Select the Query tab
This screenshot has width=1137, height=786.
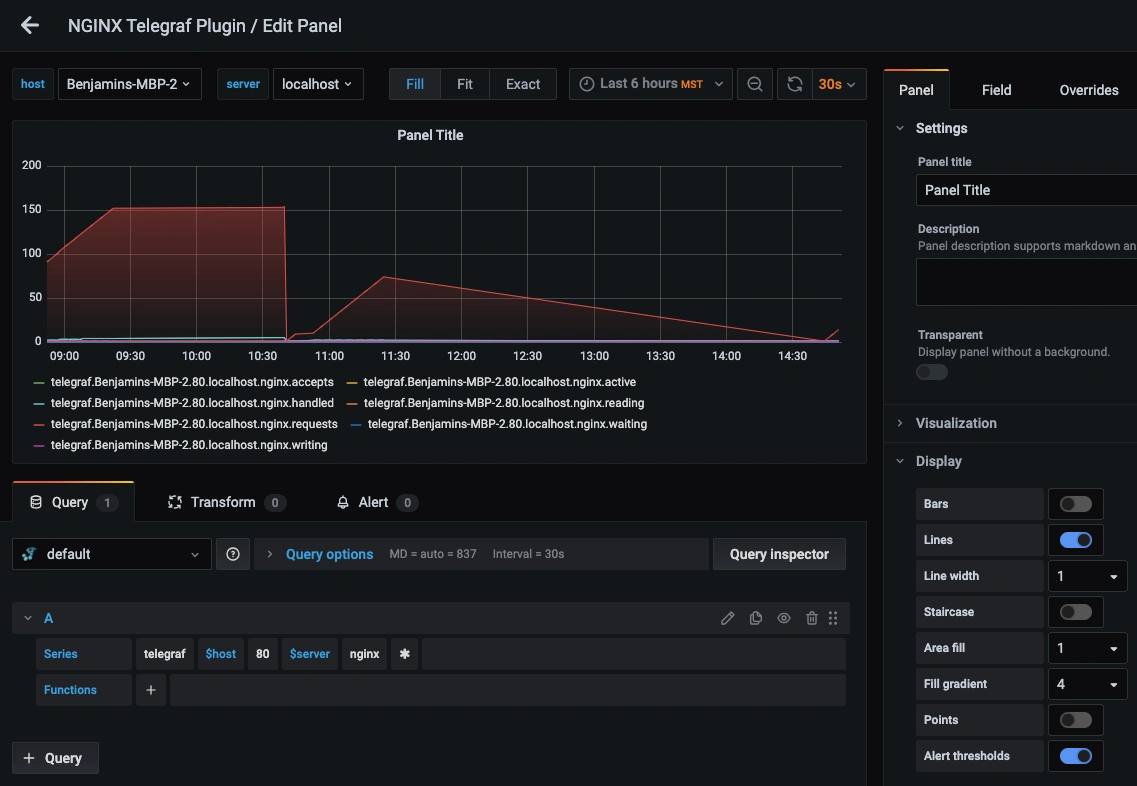(73, 502)
